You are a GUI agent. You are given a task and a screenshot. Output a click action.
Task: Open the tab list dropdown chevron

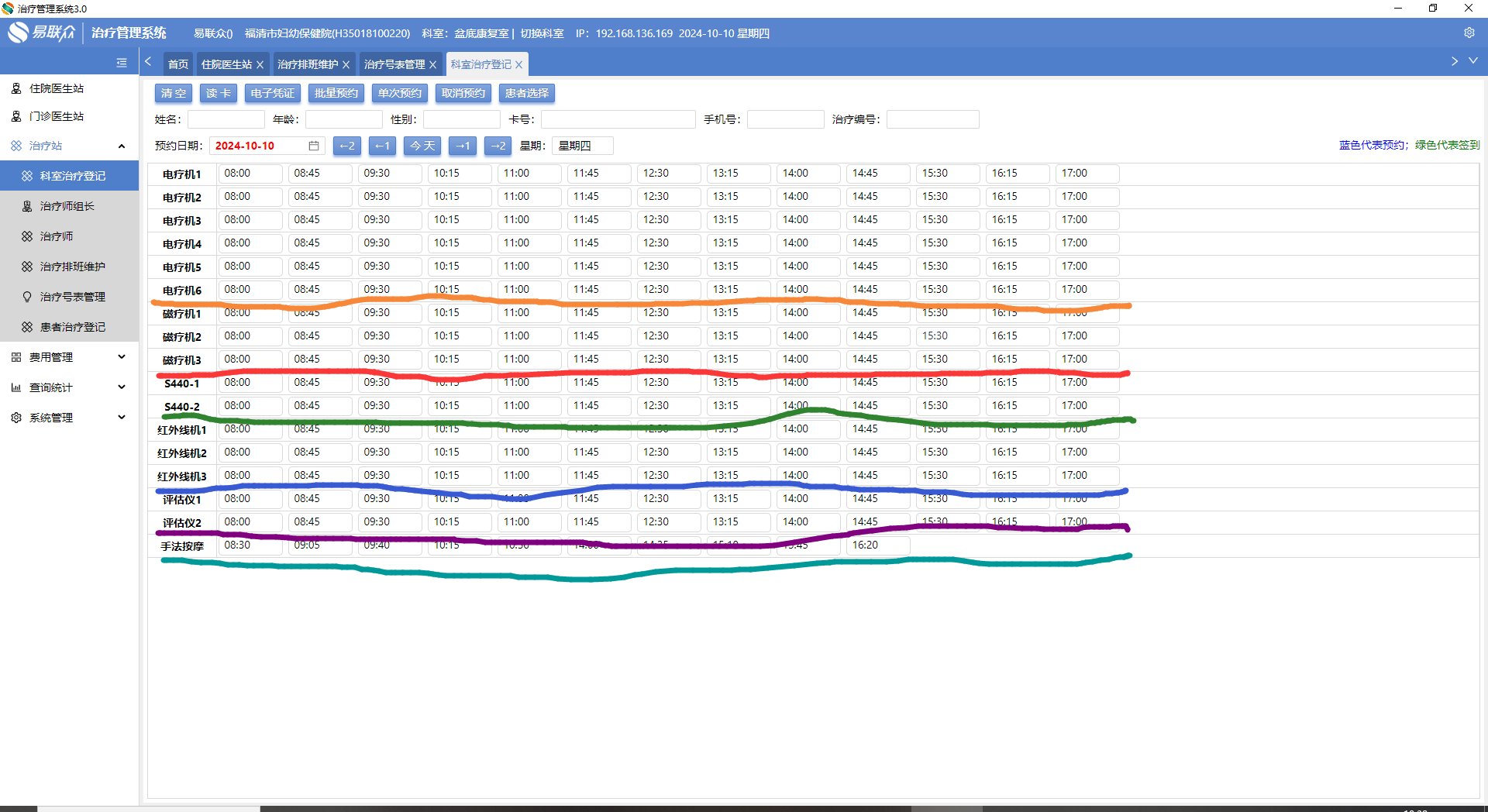(1473, 60)
